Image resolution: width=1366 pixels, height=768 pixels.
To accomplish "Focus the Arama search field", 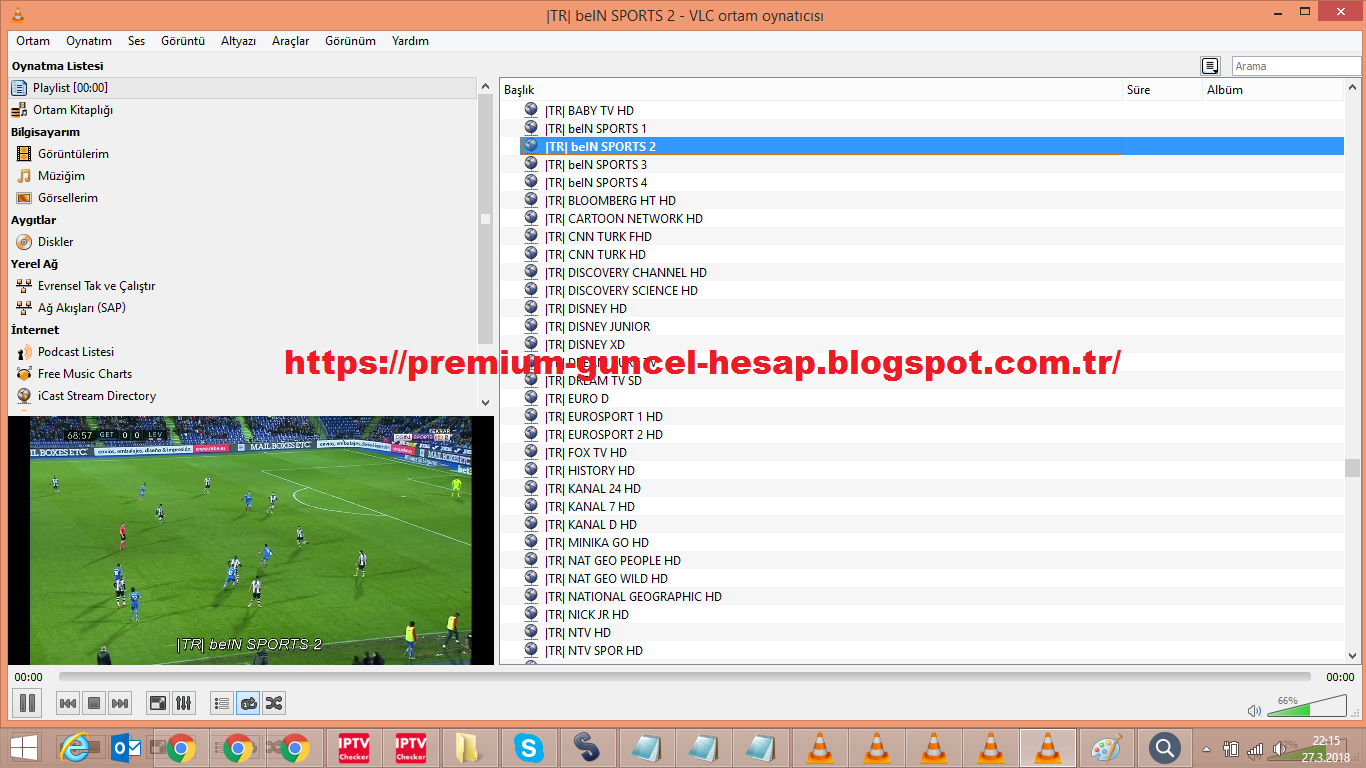I will [x=1296, y=66].
